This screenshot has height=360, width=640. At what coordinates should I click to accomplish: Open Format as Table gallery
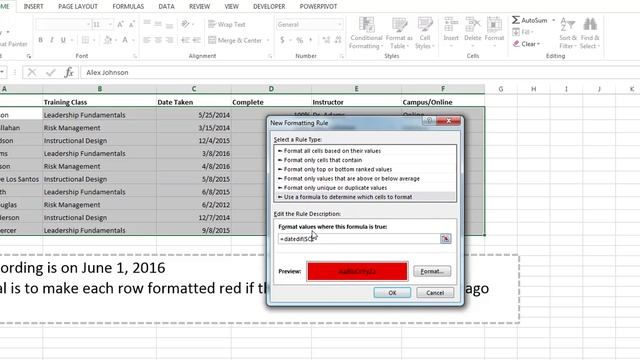(x=399, y=33)
